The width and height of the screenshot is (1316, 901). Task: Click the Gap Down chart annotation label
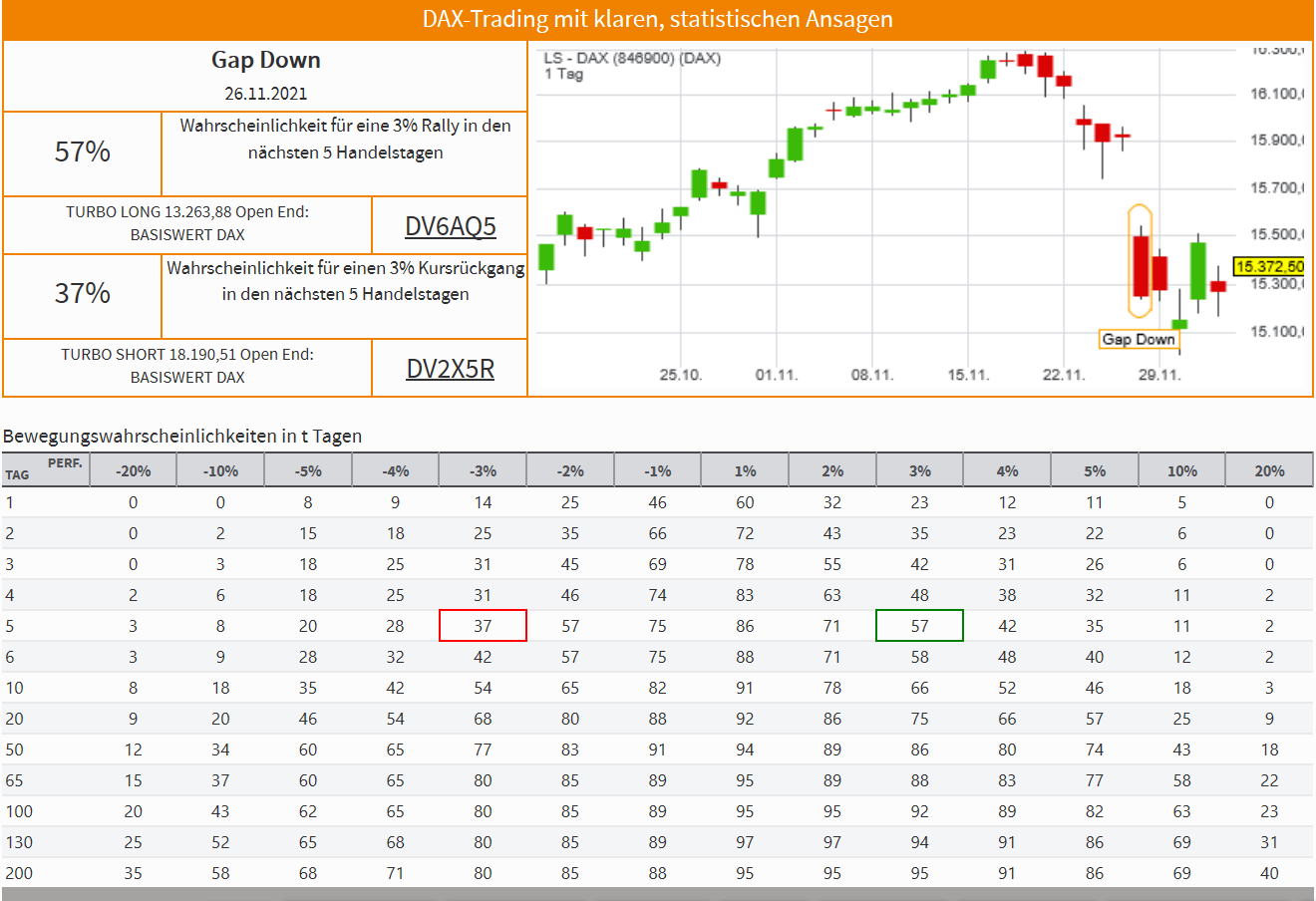coord(1139,339)
